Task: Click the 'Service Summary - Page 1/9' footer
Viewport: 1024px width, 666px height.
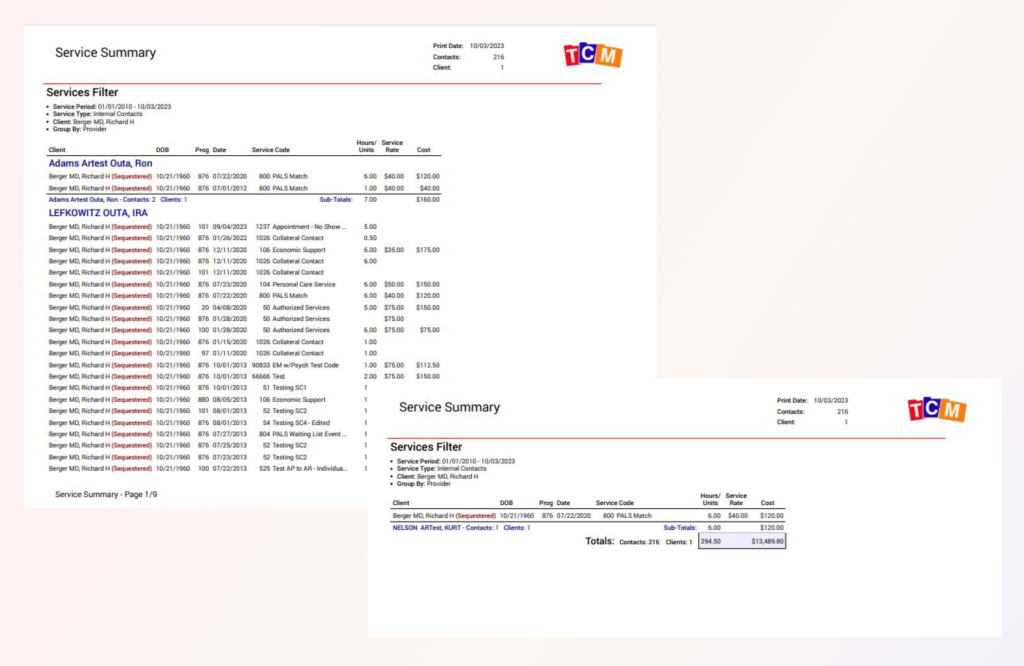Action: pos(107,493)
